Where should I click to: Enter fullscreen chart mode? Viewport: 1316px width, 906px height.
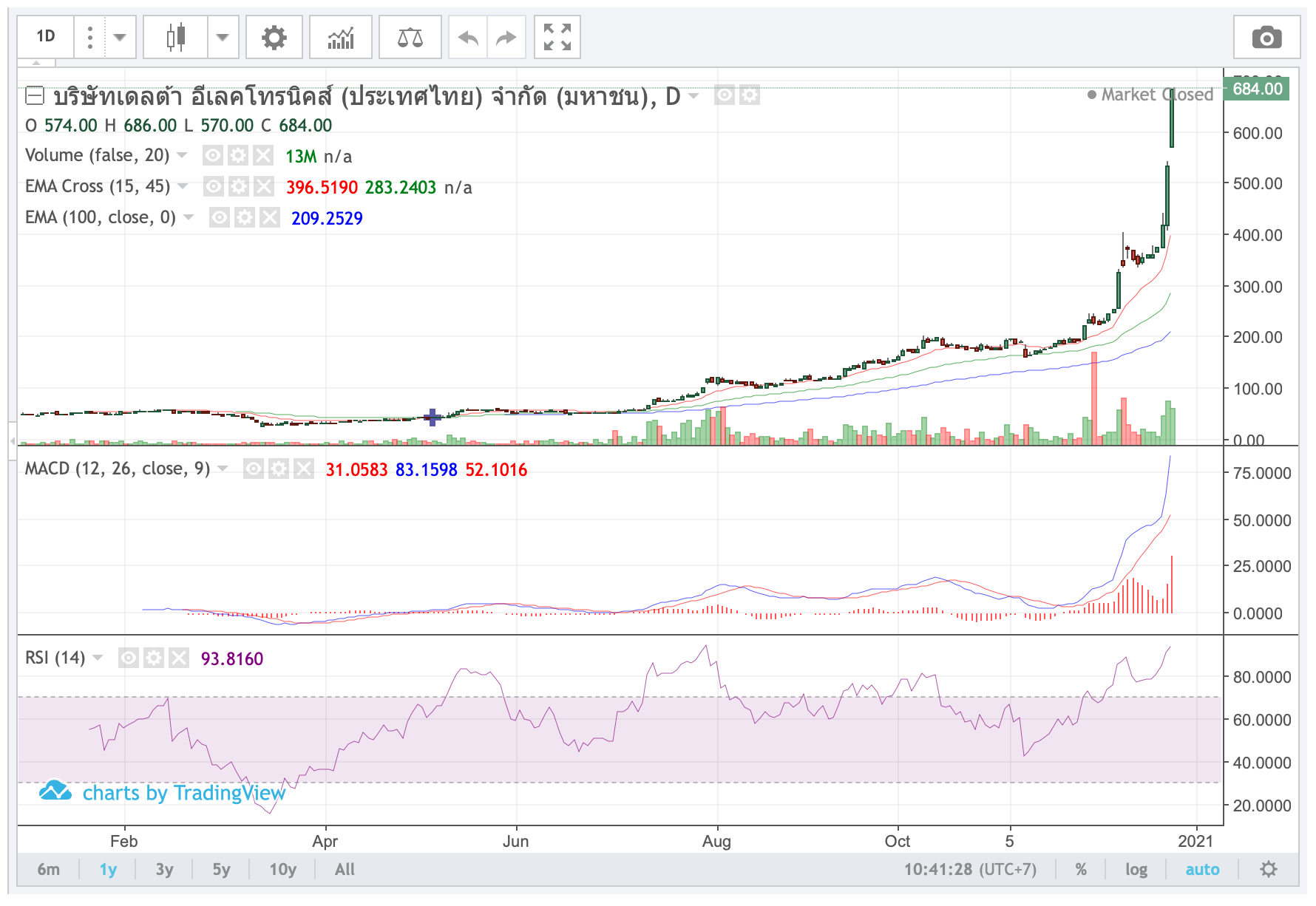tap(557, 37)
